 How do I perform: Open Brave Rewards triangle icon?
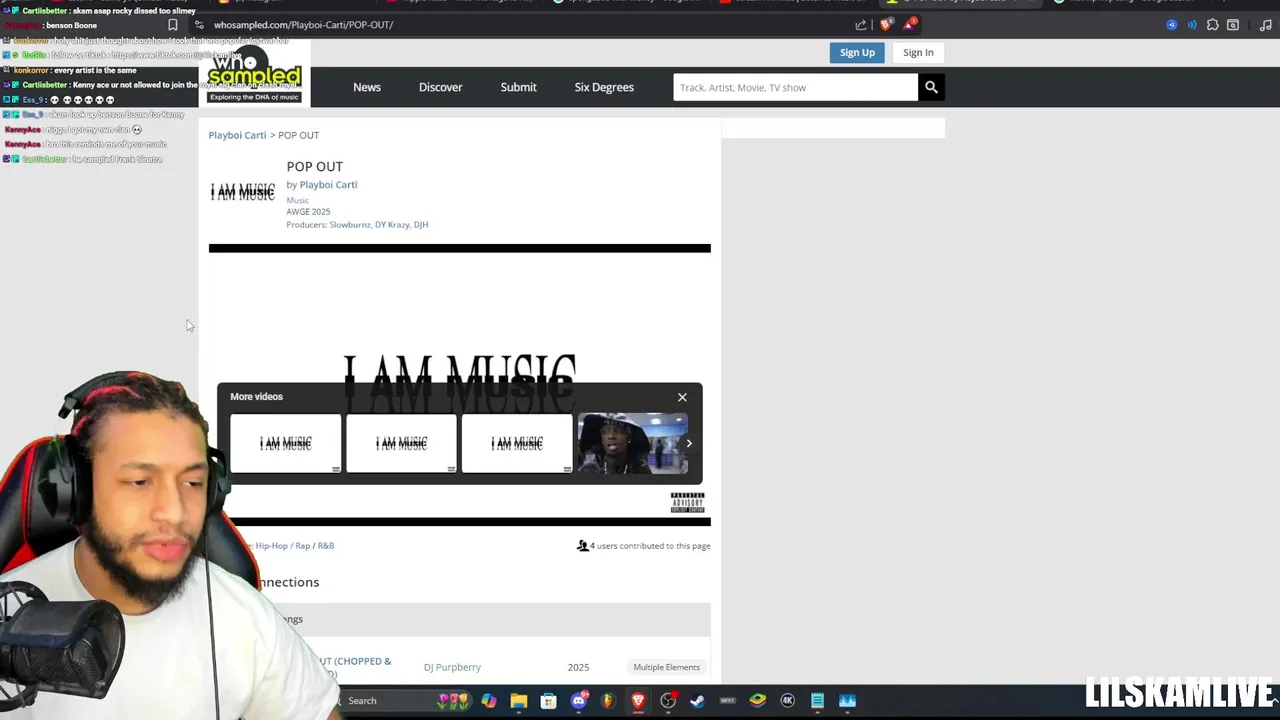909,25
